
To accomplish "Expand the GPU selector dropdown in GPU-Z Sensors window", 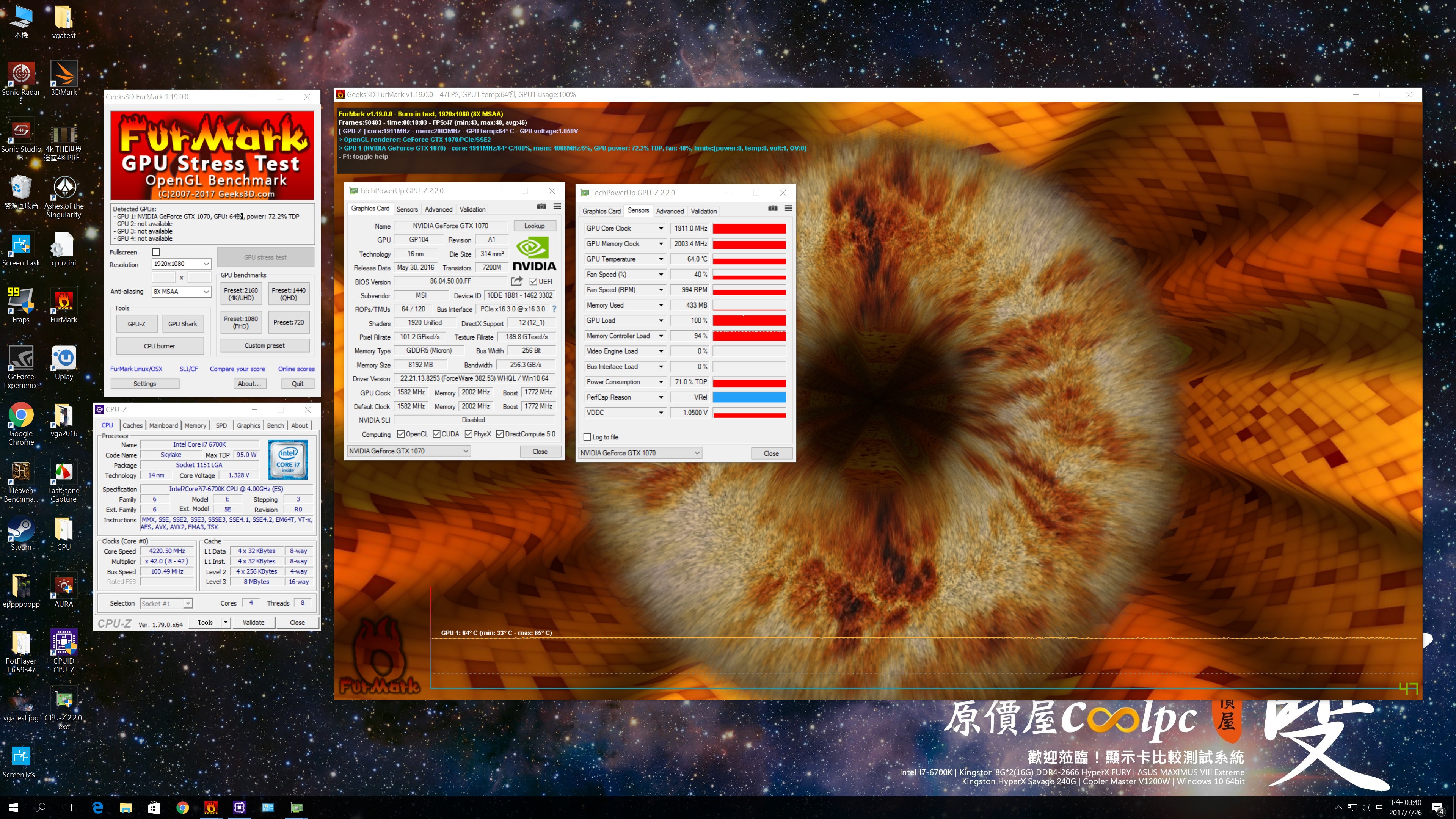I will 697,453.
